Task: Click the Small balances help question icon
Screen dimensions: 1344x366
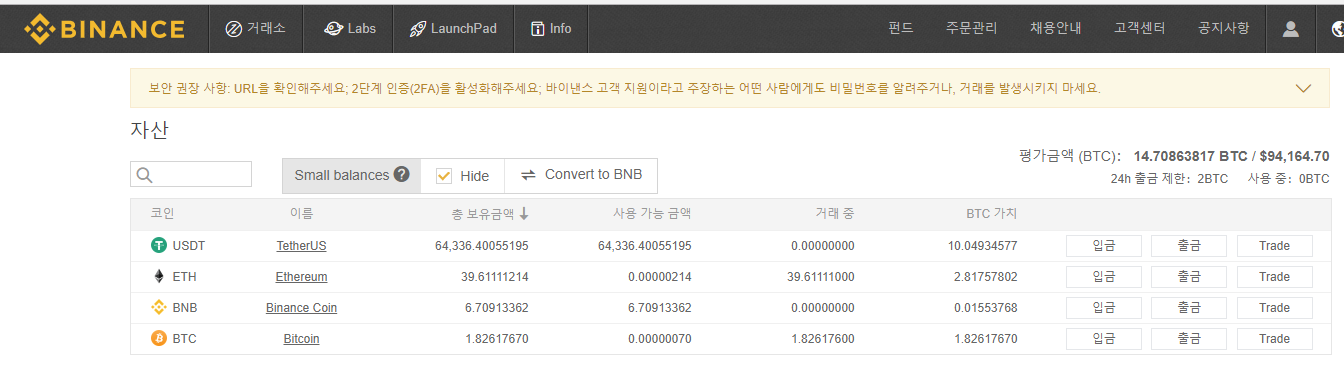Action: coord(401,174)
